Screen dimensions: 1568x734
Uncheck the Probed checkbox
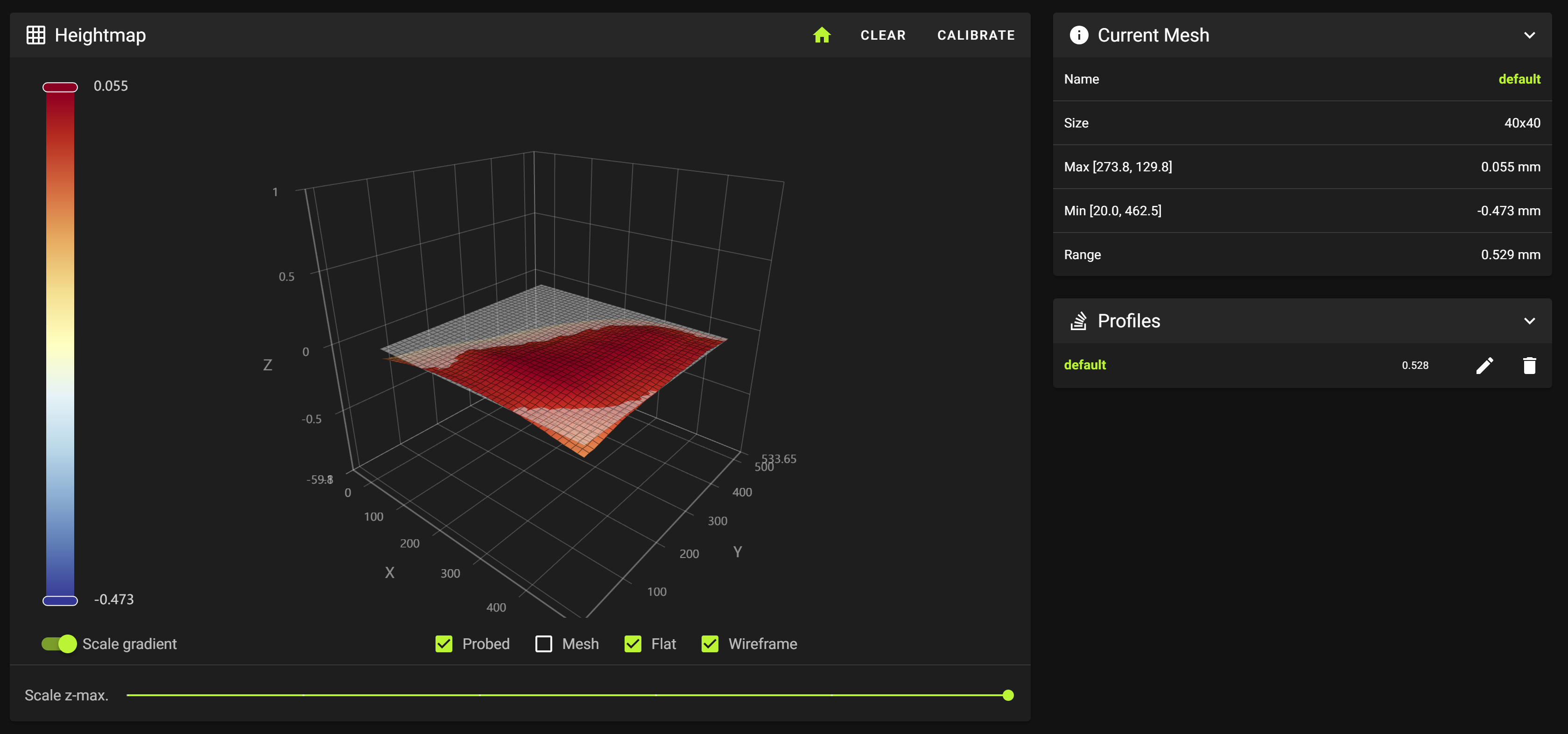pyautogui.click(x=444, y=644)
